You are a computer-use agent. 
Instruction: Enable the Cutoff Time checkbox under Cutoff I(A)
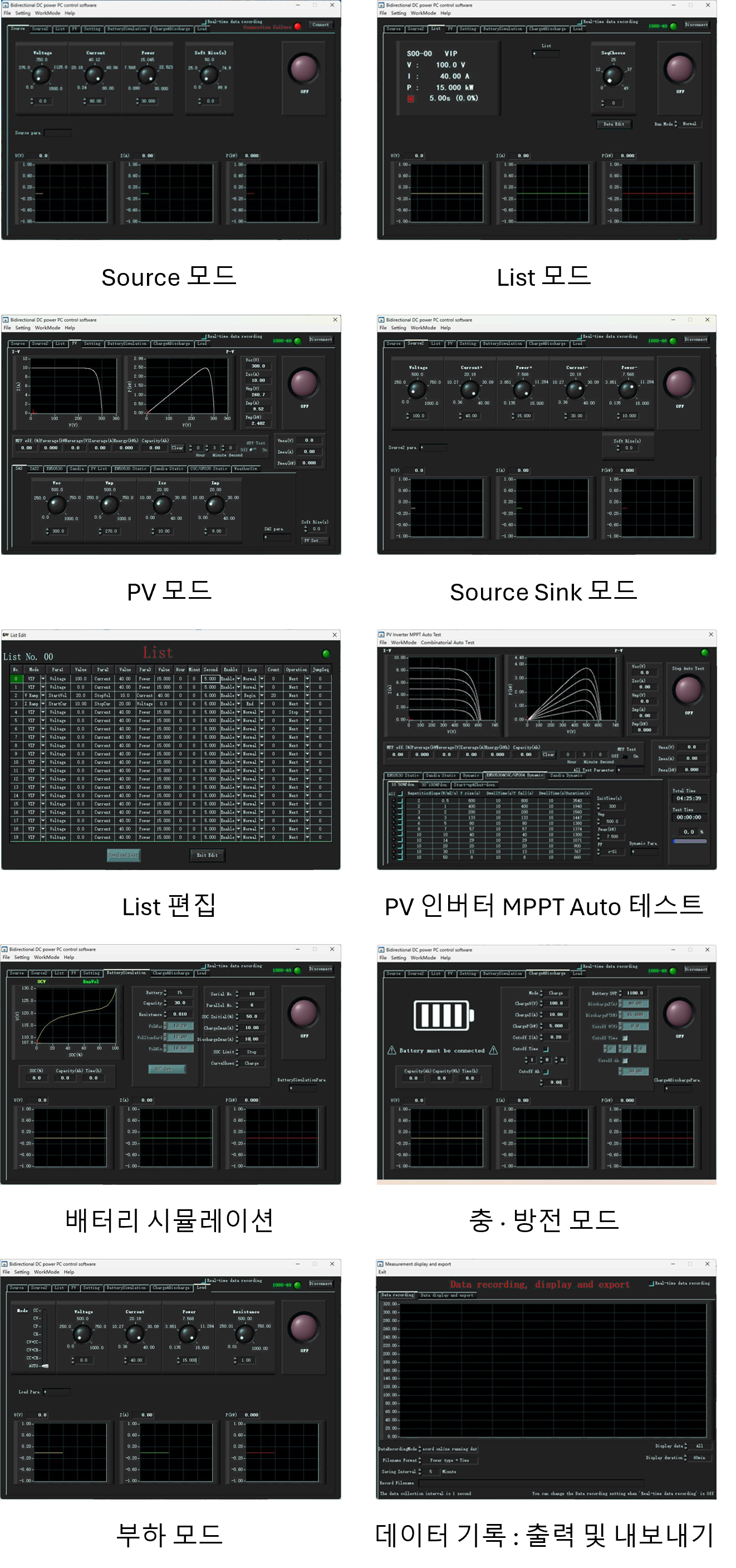pos(546,1049)
